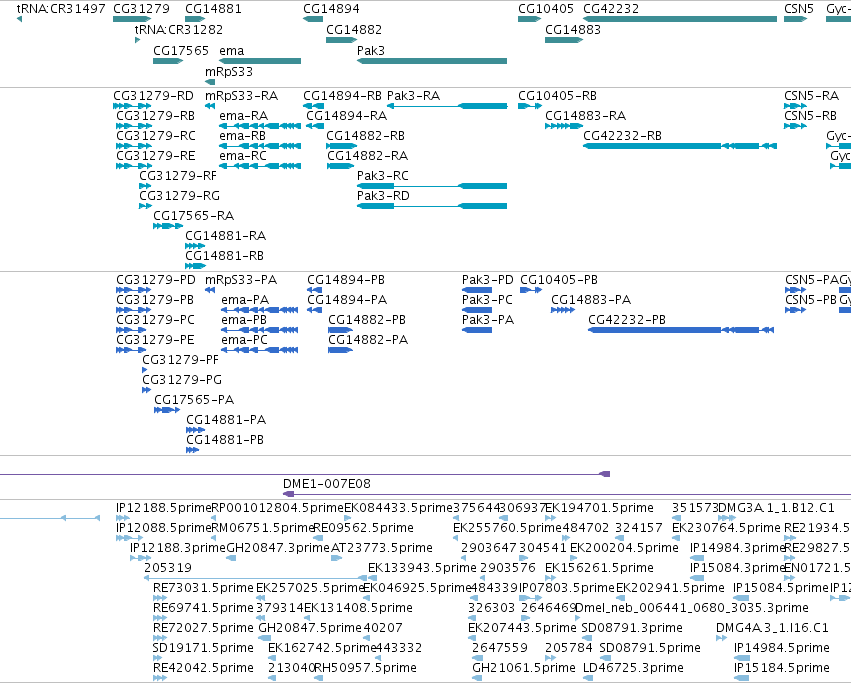This screenshot has width=851, height=683.
Task: Open the CSN5 gene label
Action: 798,9
